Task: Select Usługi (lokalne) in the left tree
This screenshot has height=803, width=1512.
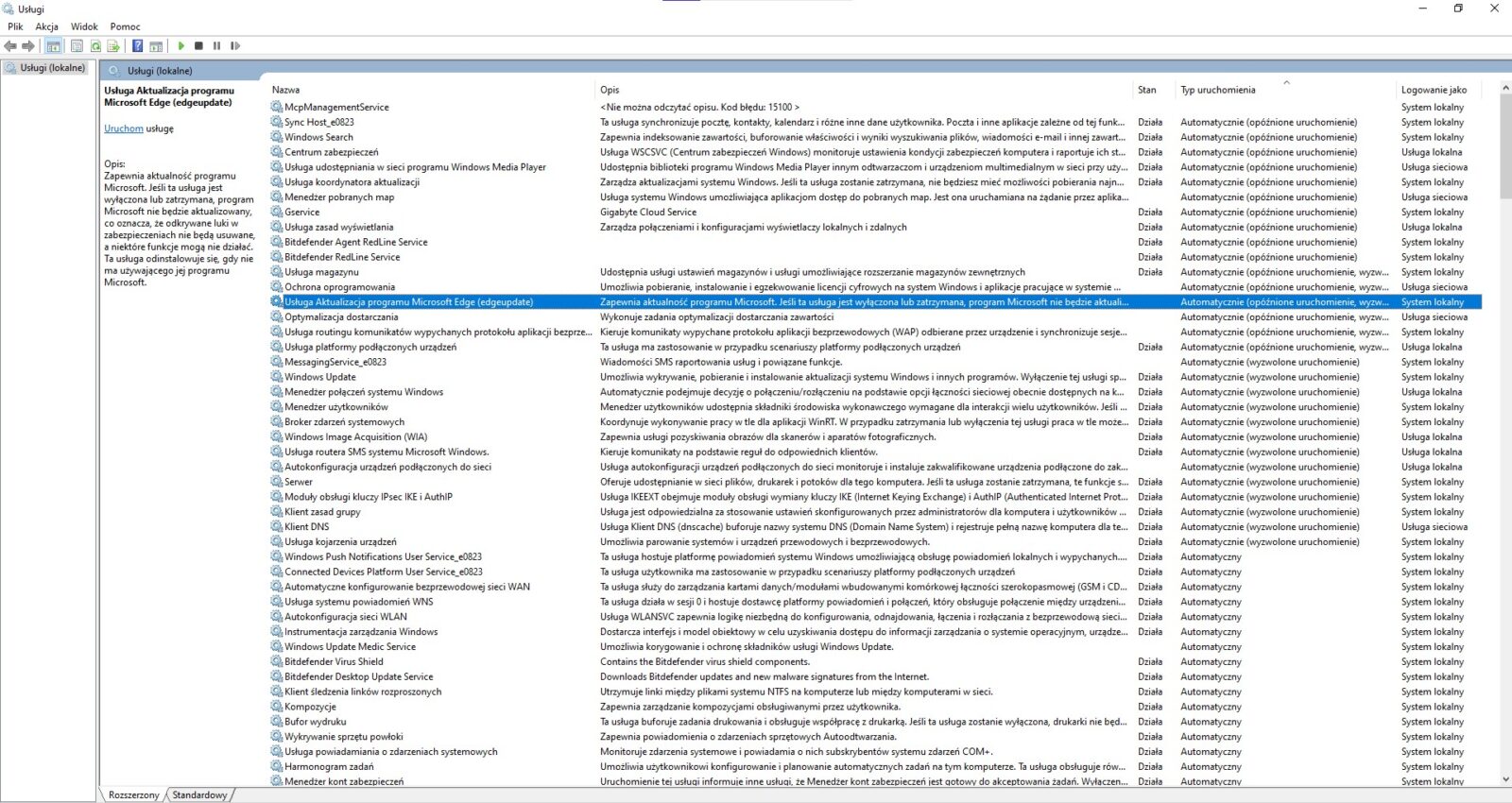Action: point(52,68)
